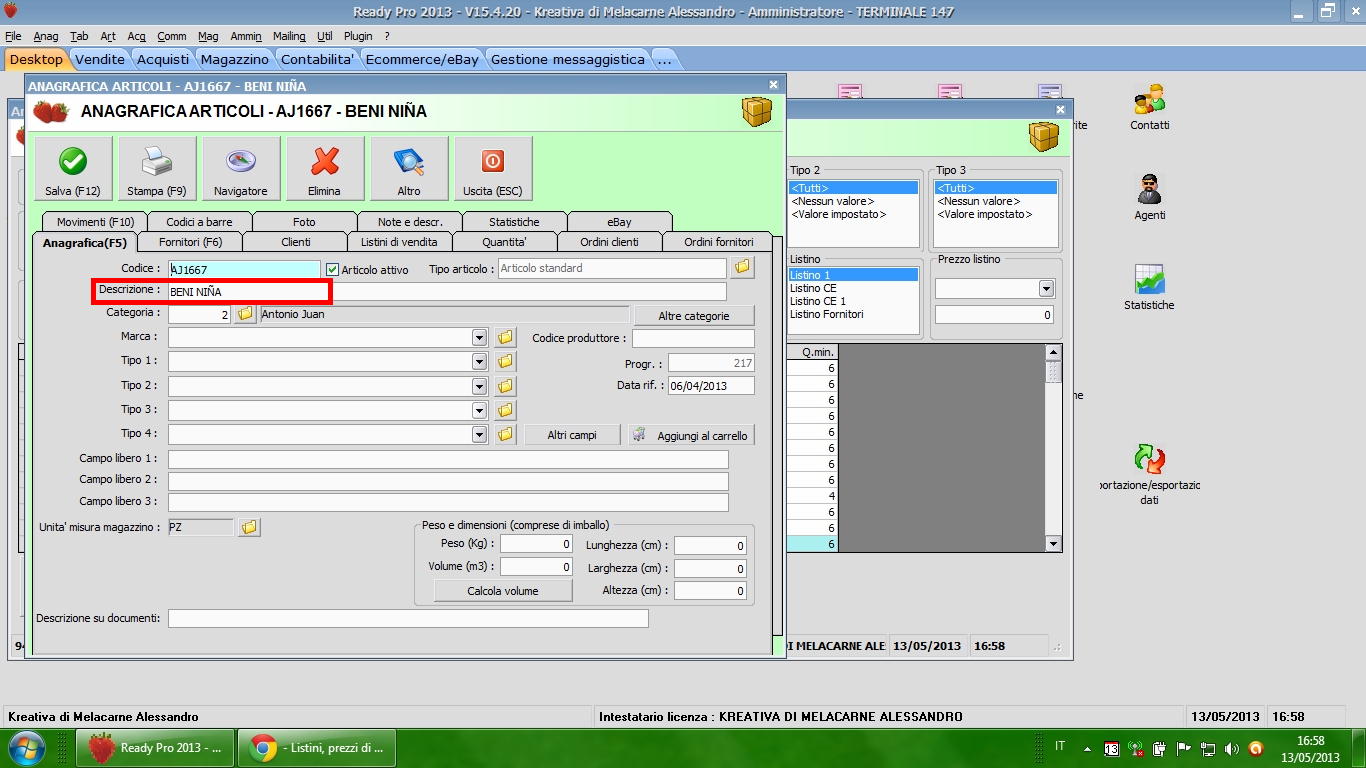
Task: Click the folder icon next to Tipo 2
Action: tap(505, 386)
